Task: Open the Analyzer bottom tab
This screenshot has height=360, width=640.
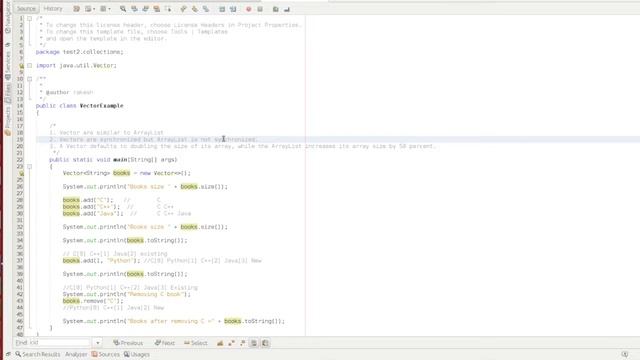Action: (76, 354)
